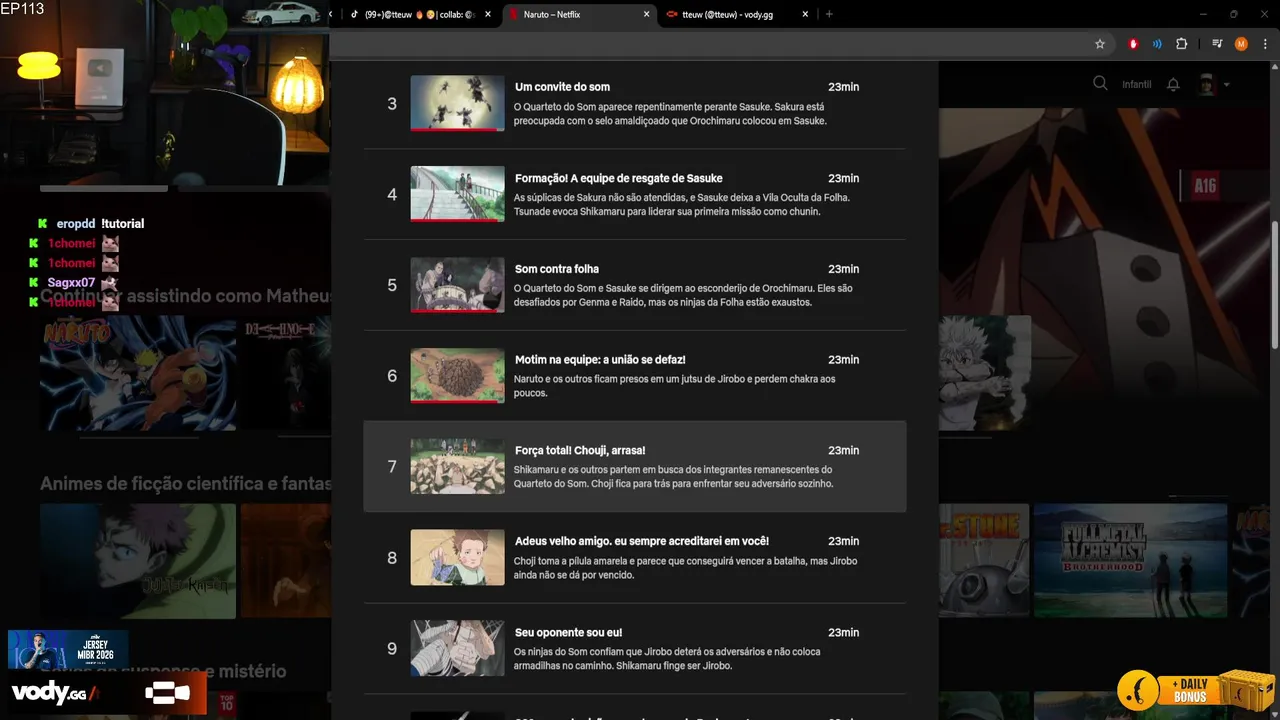Close the Naruto – Netflix tab
This screenshot has width=1280, height=720.
(x=647, y=14)
